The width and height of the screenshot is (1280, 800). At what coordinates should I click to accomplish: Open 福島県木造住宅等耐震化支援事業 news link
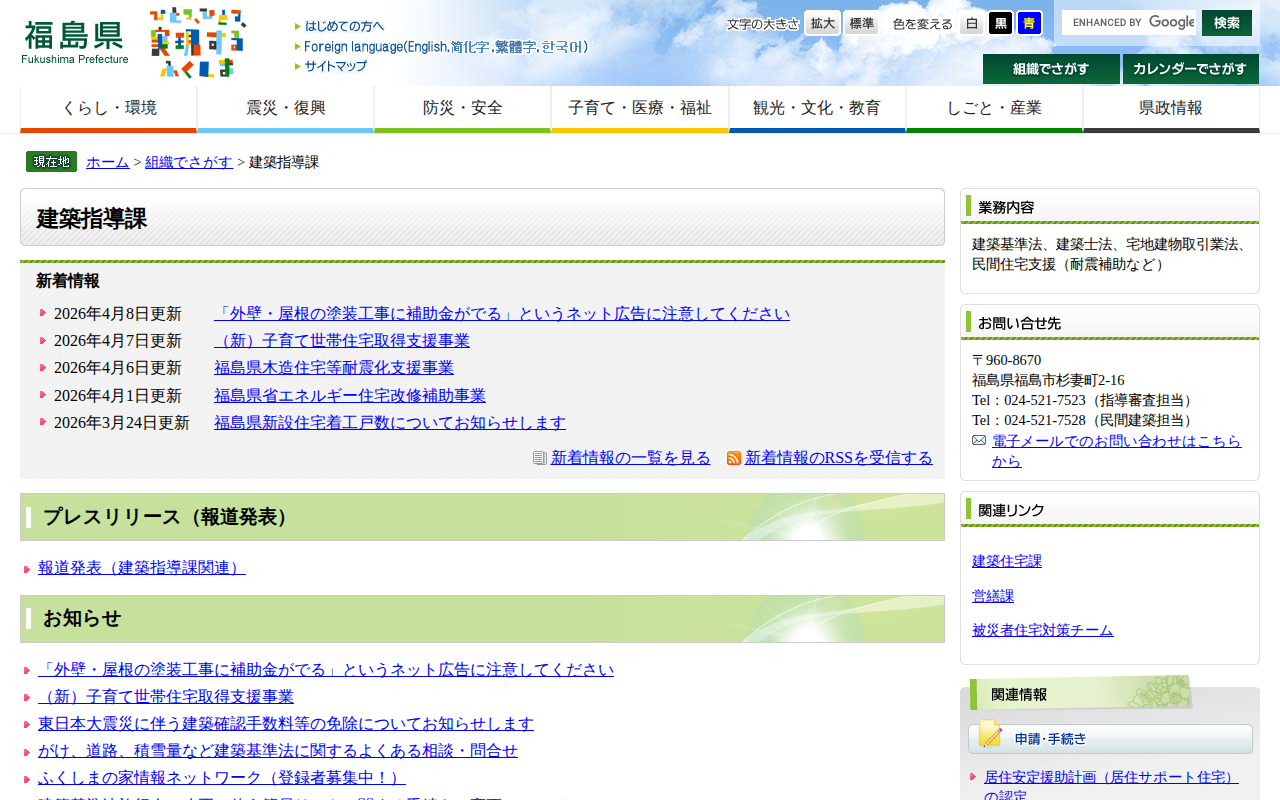(x=334, y=368)
